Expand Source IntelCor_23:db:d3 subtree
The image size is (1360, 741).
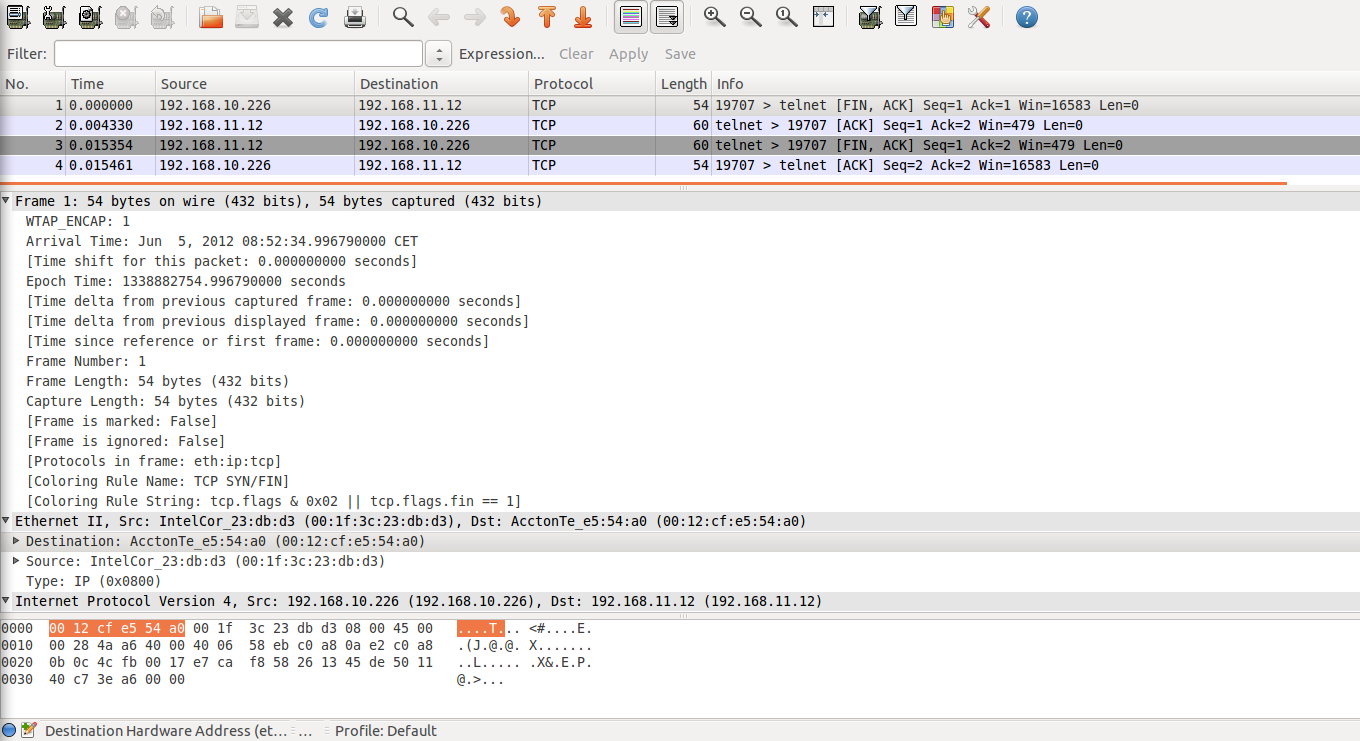coord(16,561)
